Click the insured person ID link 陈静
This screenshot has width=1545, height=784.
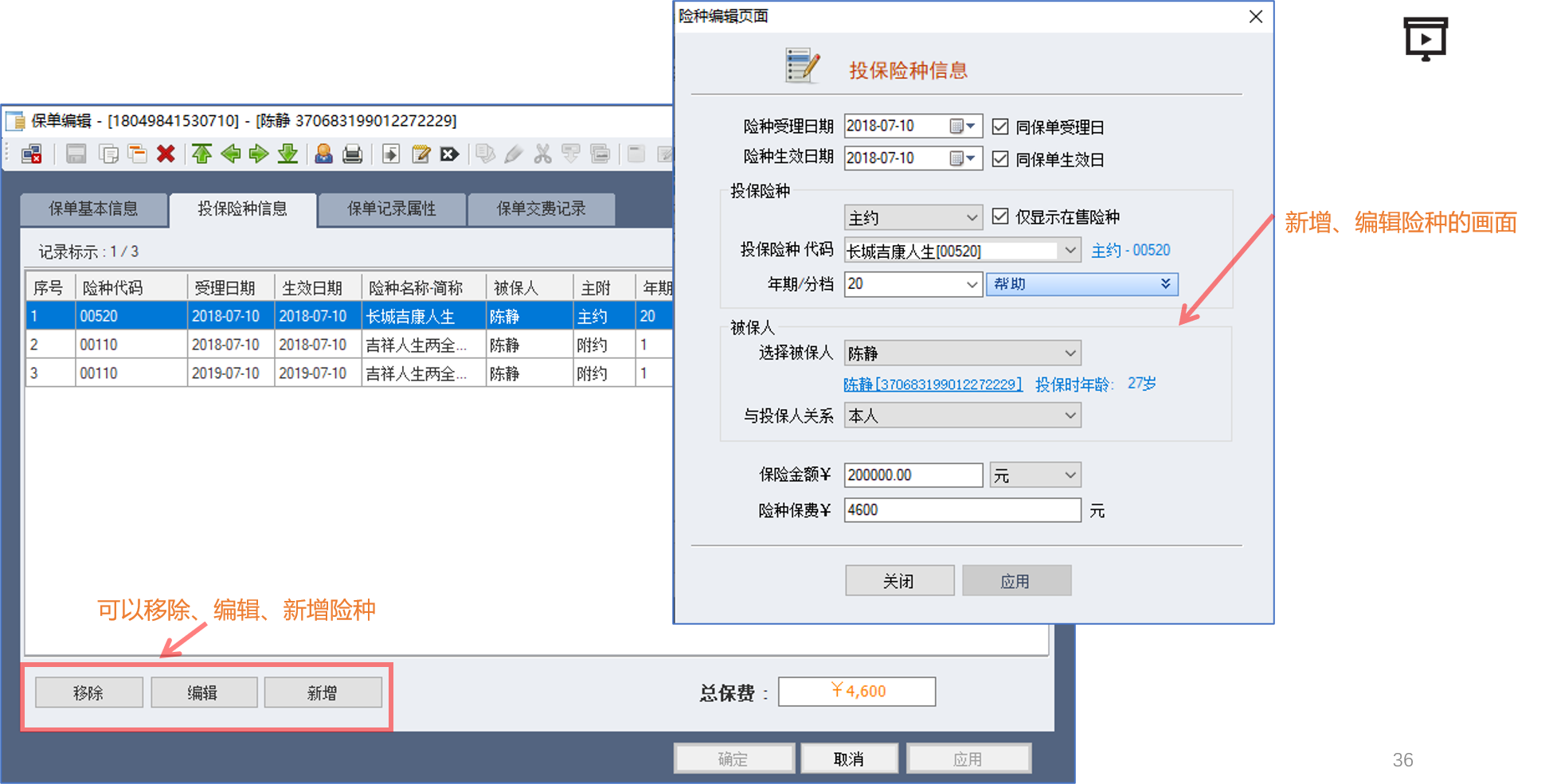[x=932, y=384]
